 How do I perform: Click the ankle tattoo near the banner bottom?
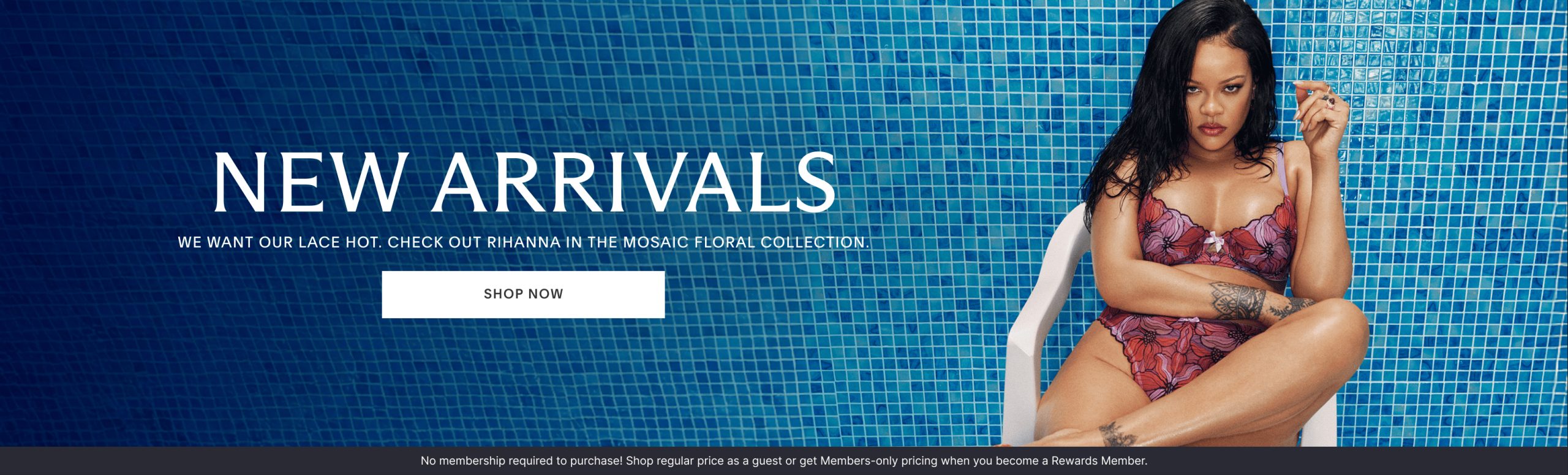tap(1117, 435)
